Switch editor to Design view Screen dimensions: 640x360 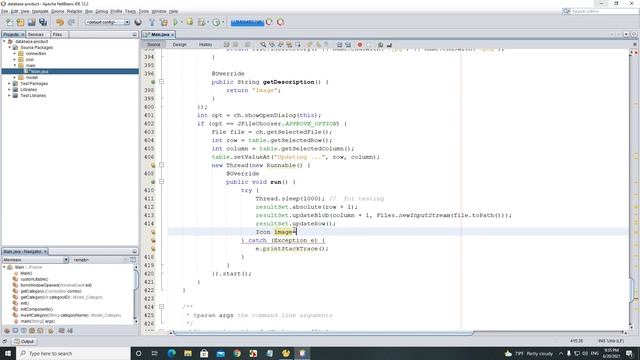179,44
